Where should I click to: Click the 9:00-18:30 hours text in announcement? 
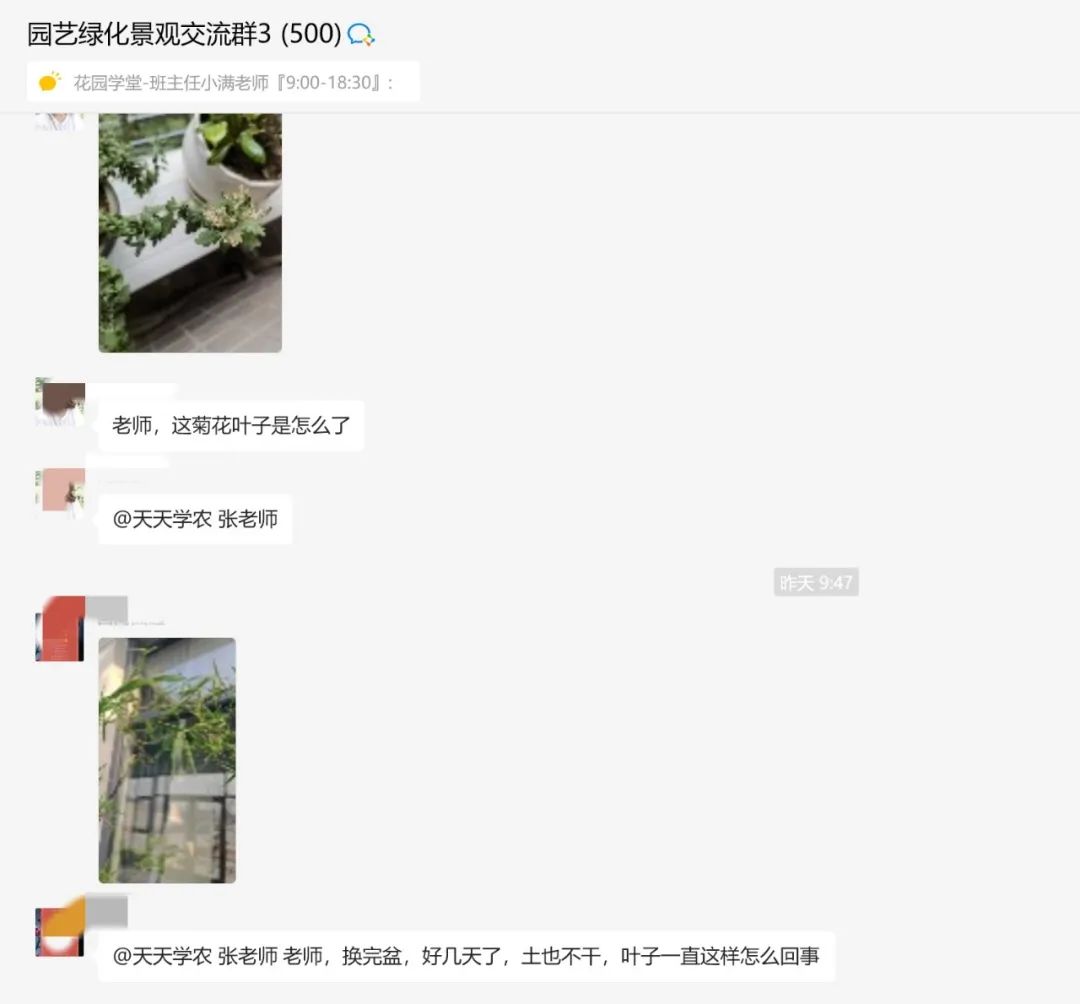(329, 83)
